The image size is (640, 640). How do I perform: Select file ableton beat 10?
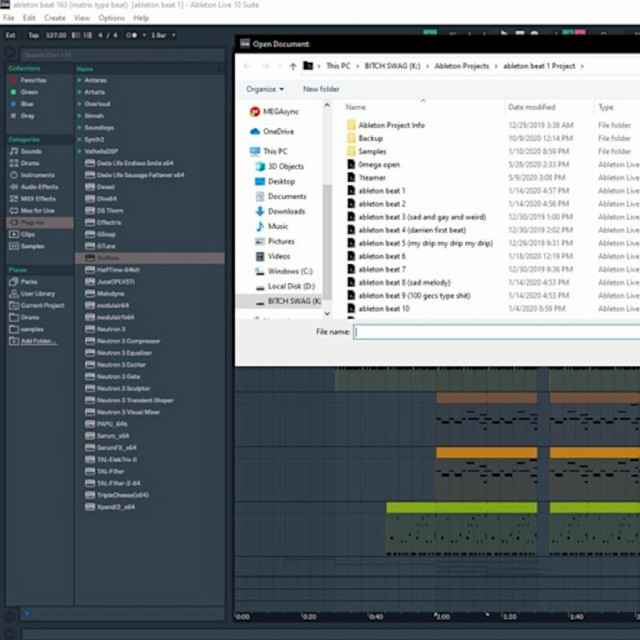coord(384,309)
